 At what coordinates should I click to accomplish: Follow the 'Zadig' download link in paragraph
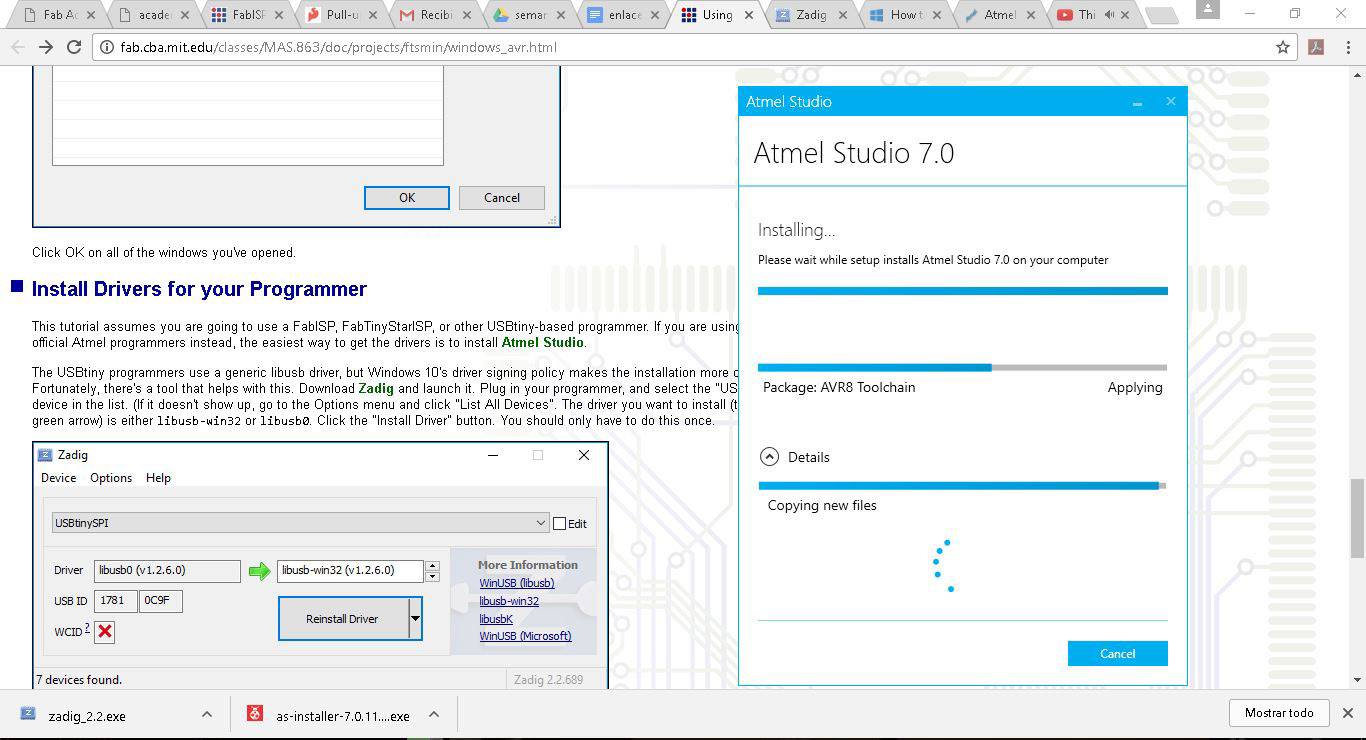376,388
